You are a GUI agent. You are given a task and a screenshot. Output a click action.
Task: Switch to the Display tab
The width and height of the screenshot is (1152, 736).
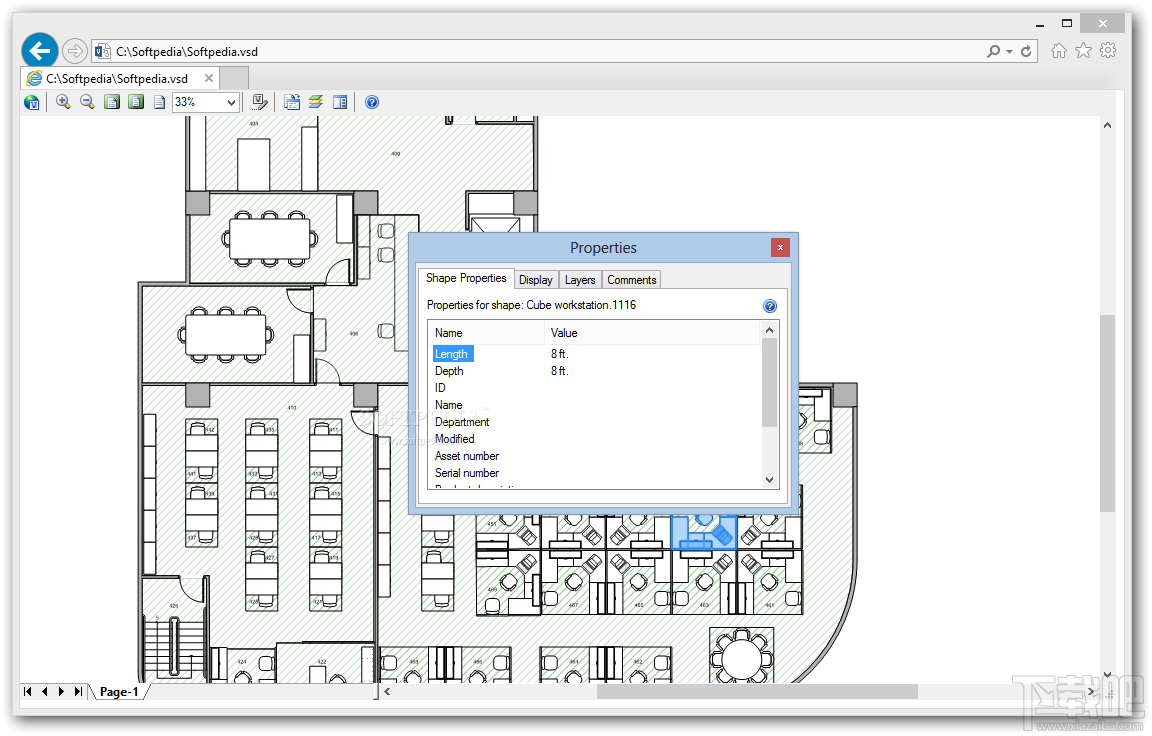point(536,280)
